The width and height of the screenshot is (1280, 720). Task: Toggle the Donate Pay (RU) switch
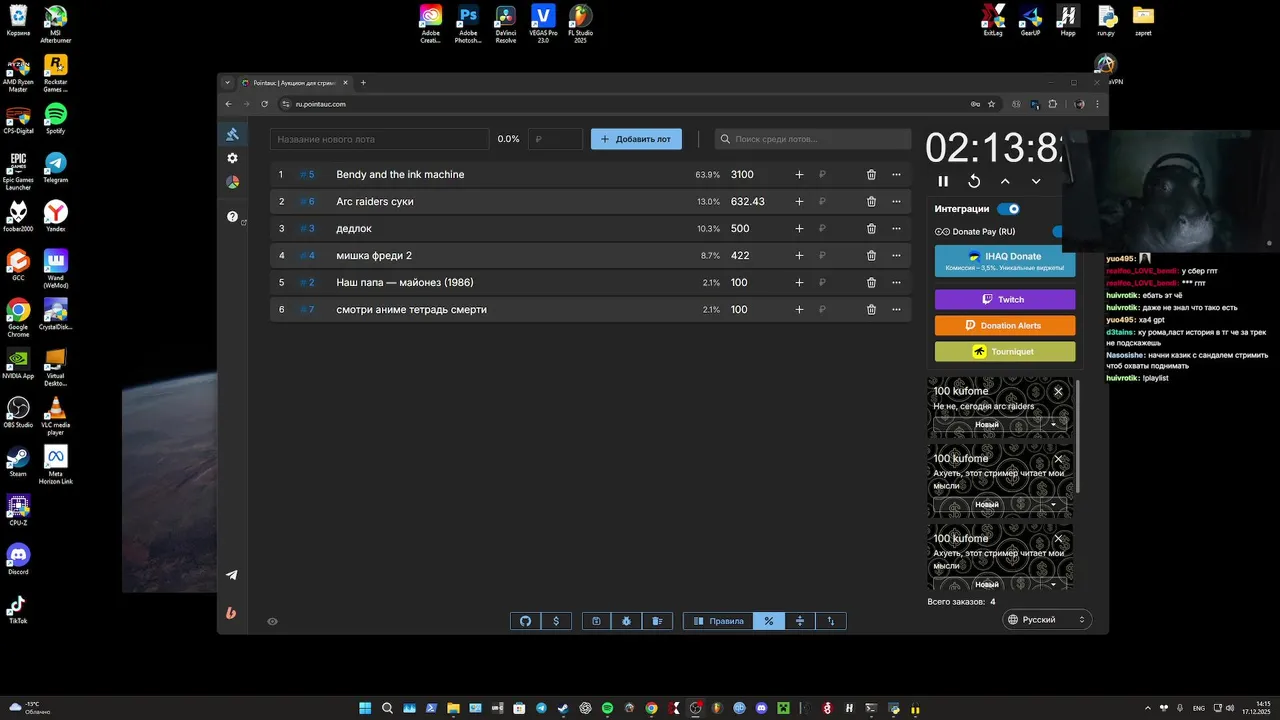tap(1058, 232)
